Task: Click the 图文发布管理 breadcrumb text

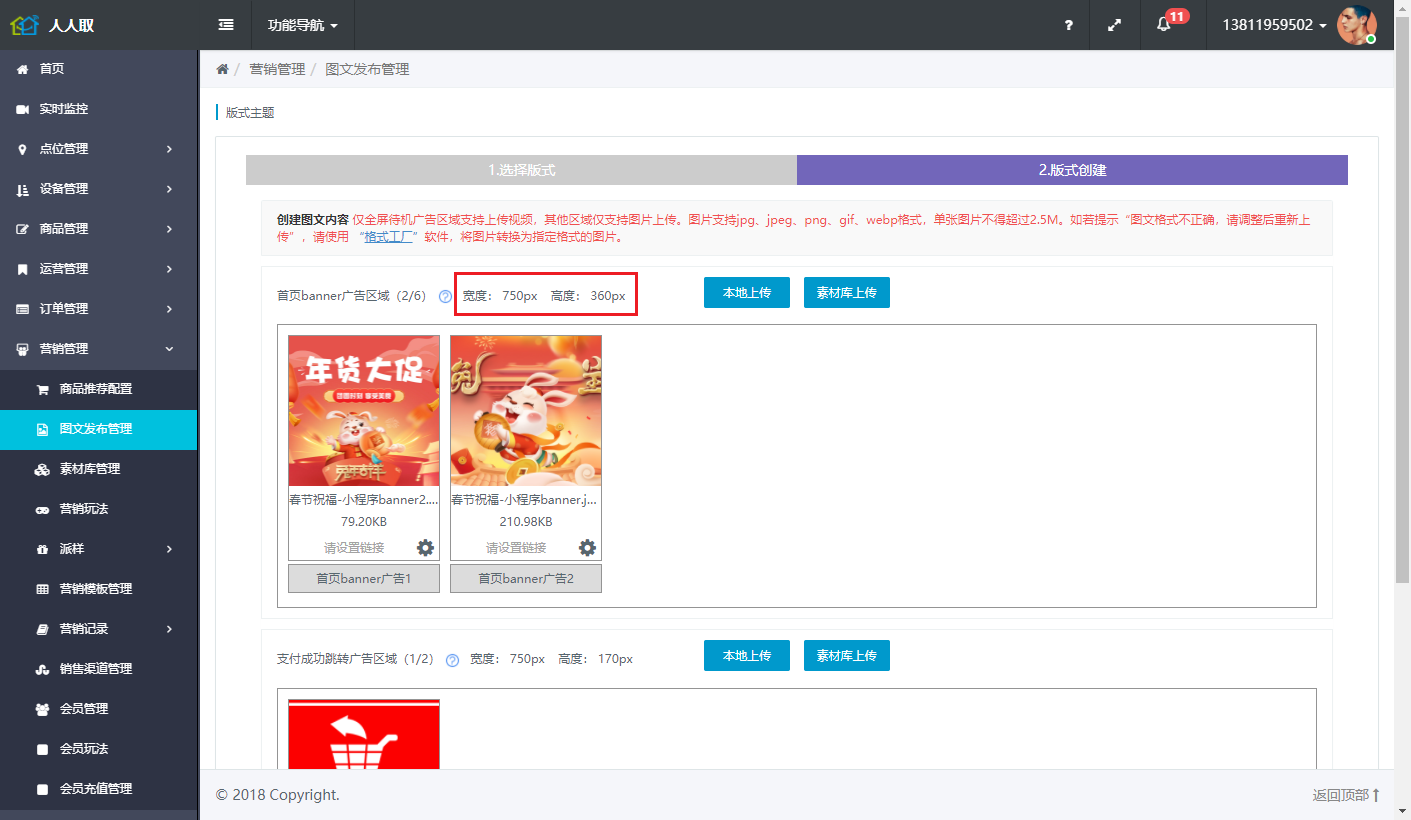Action: tap(367, 69)
